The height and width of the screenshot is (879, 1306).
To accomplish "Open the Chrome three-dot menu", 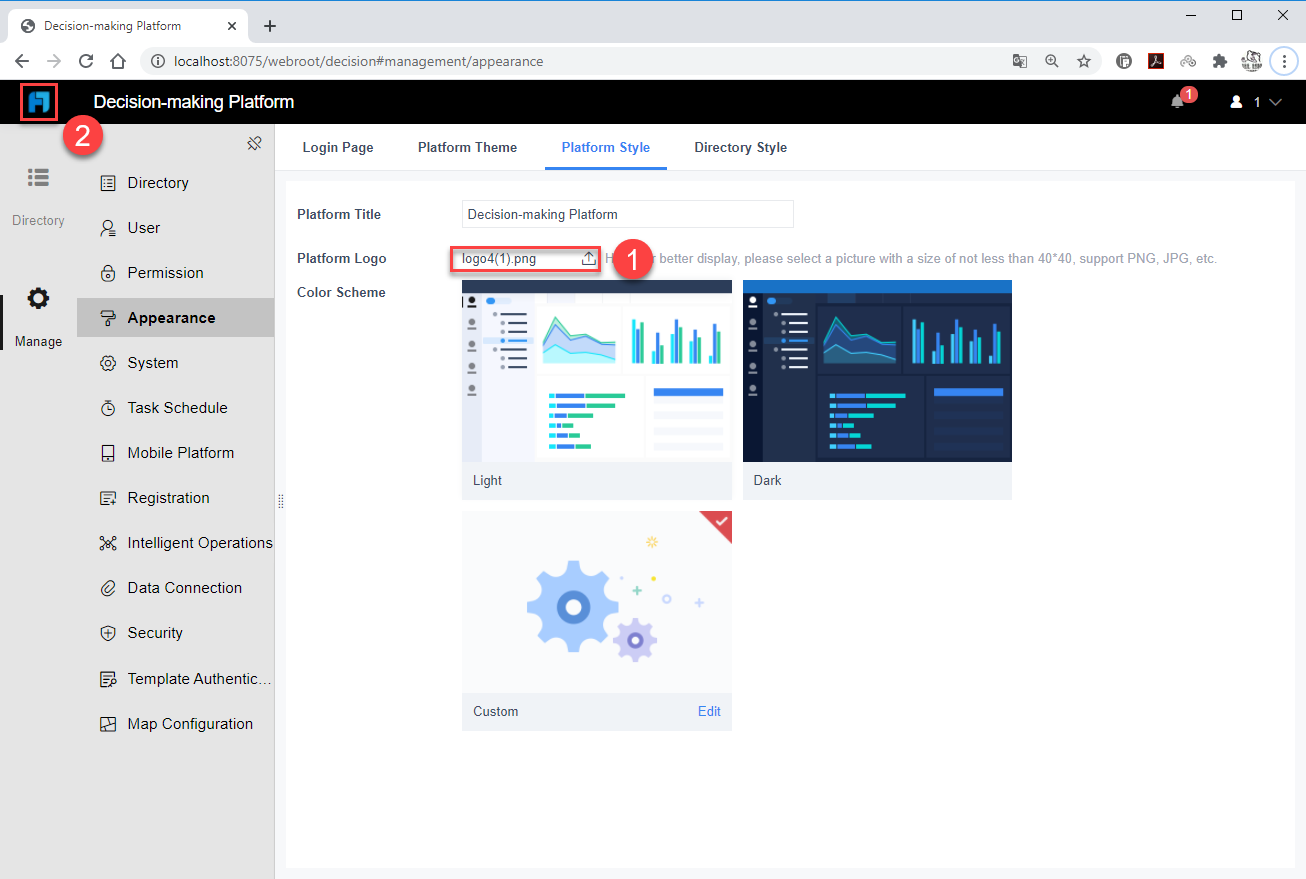I will [x=1284, y=61].
